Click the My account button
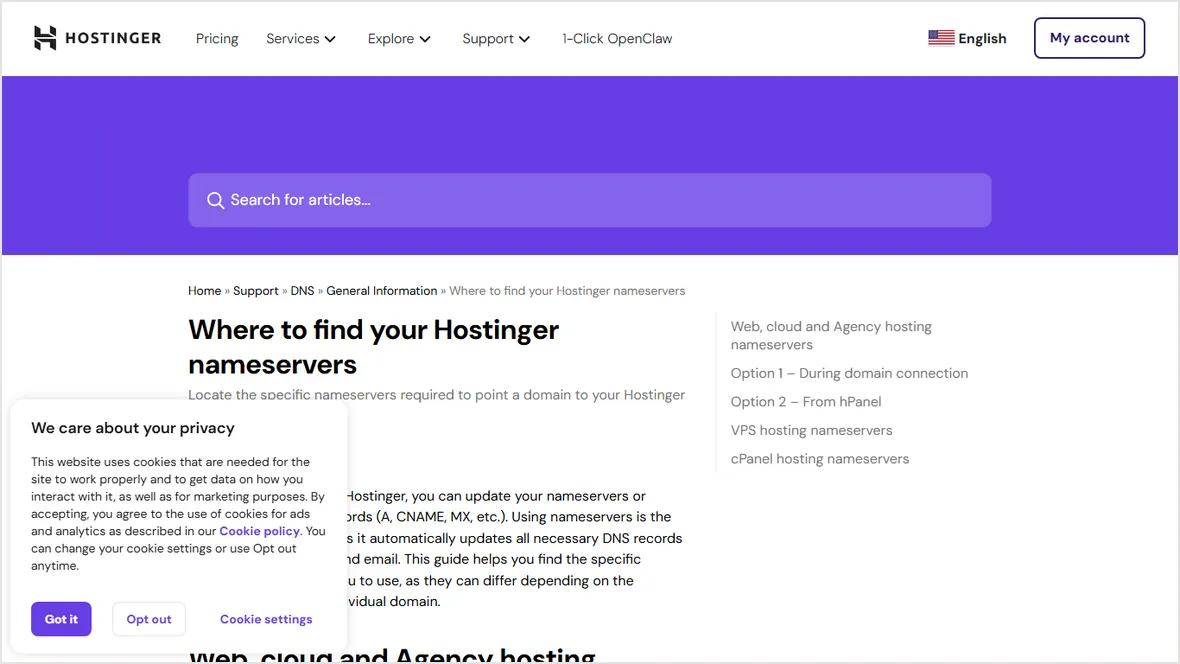Image resolution: width=1180 pixels, height=664 pixels. (x=1089, y=38)
